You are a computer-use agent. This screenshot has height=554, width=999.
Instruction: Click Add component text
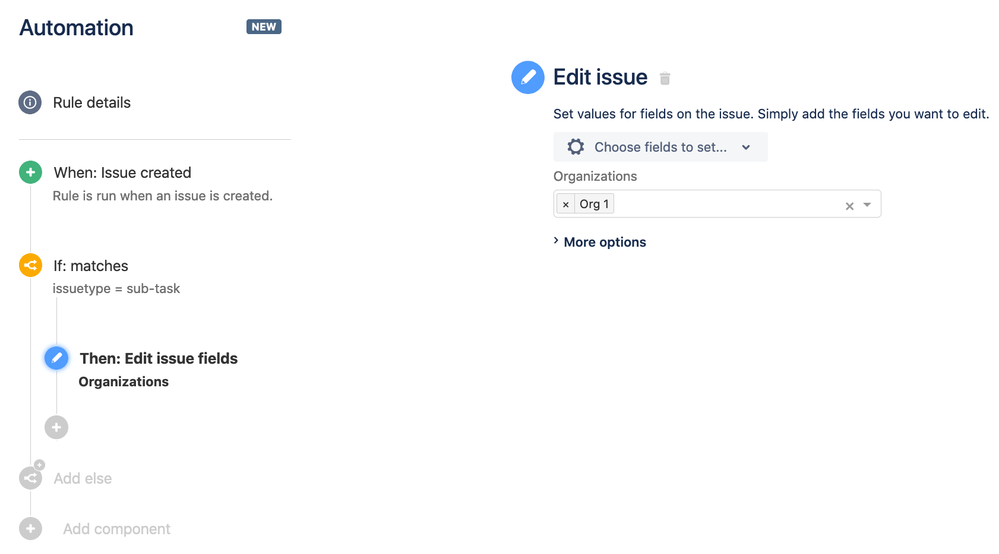pyautogui.click(x=117, y=529)
